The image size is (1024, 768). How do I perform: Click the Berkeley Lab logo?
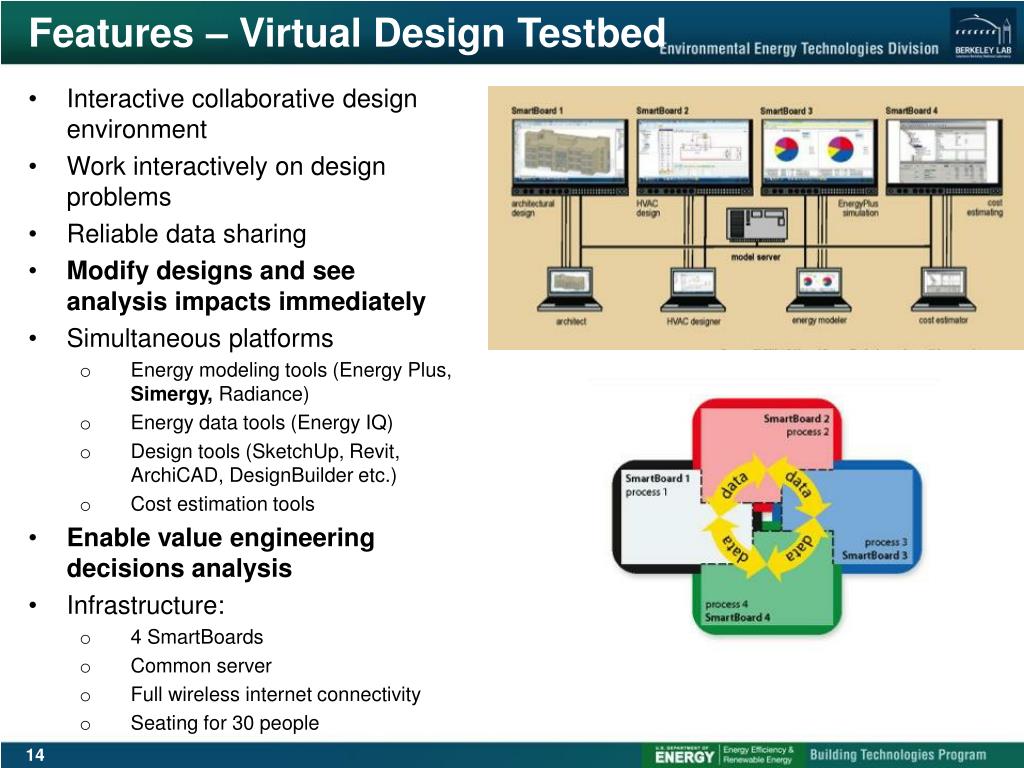982,35
